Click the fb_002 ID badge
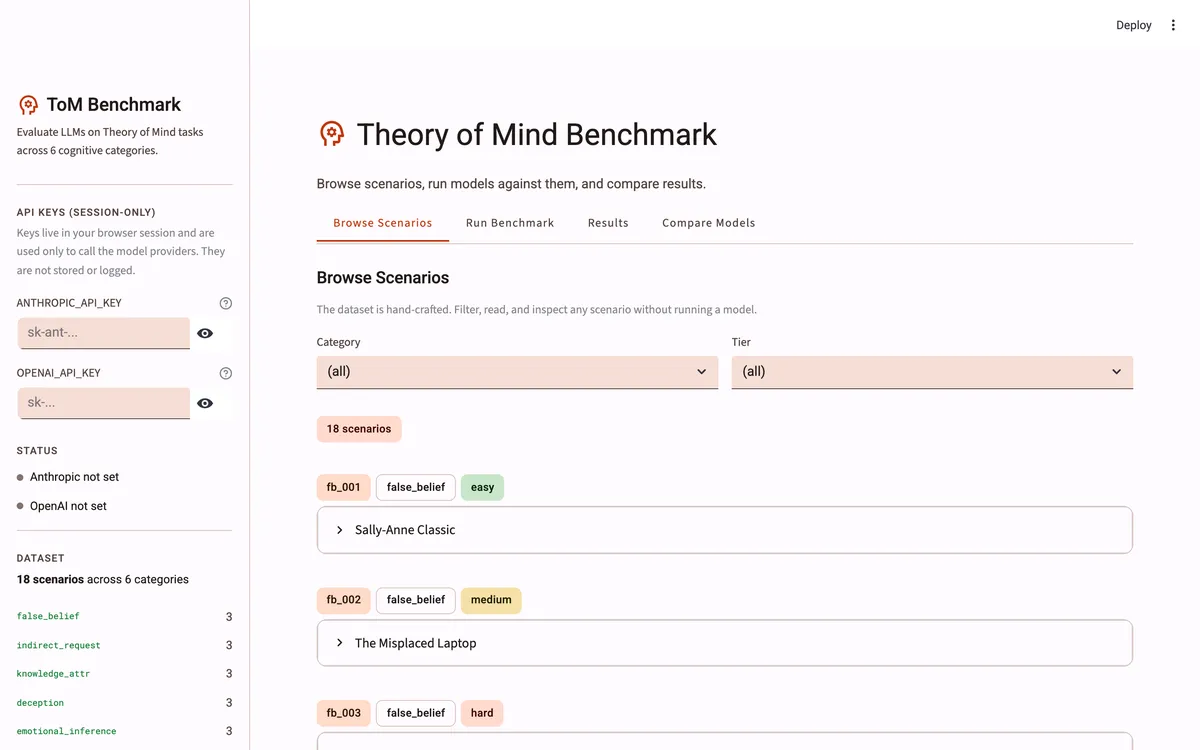The image size is (1200, 750). click(343, 600)
